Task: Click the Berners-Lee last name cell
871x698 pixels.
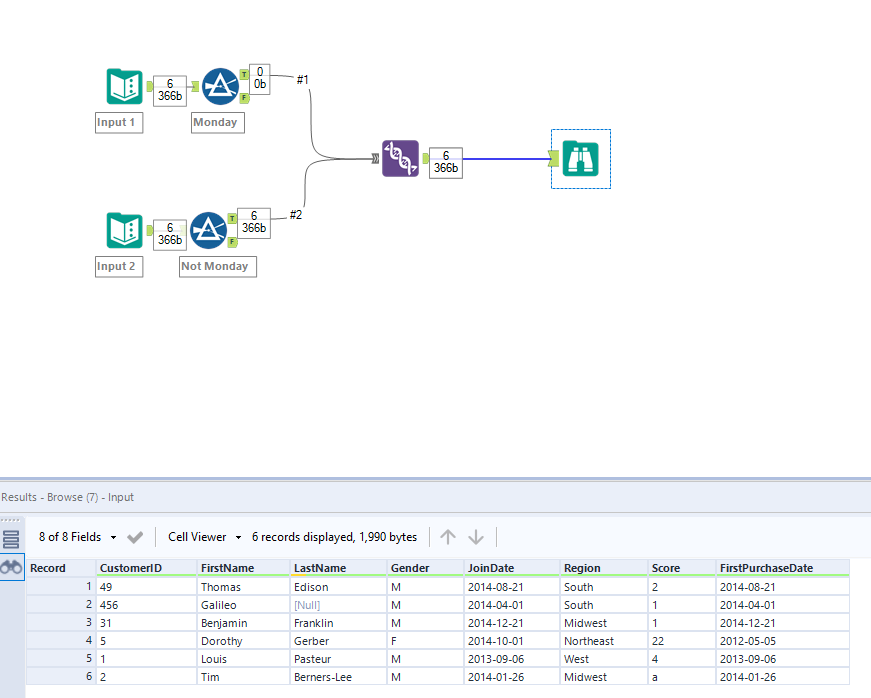Action: [338, 677]
